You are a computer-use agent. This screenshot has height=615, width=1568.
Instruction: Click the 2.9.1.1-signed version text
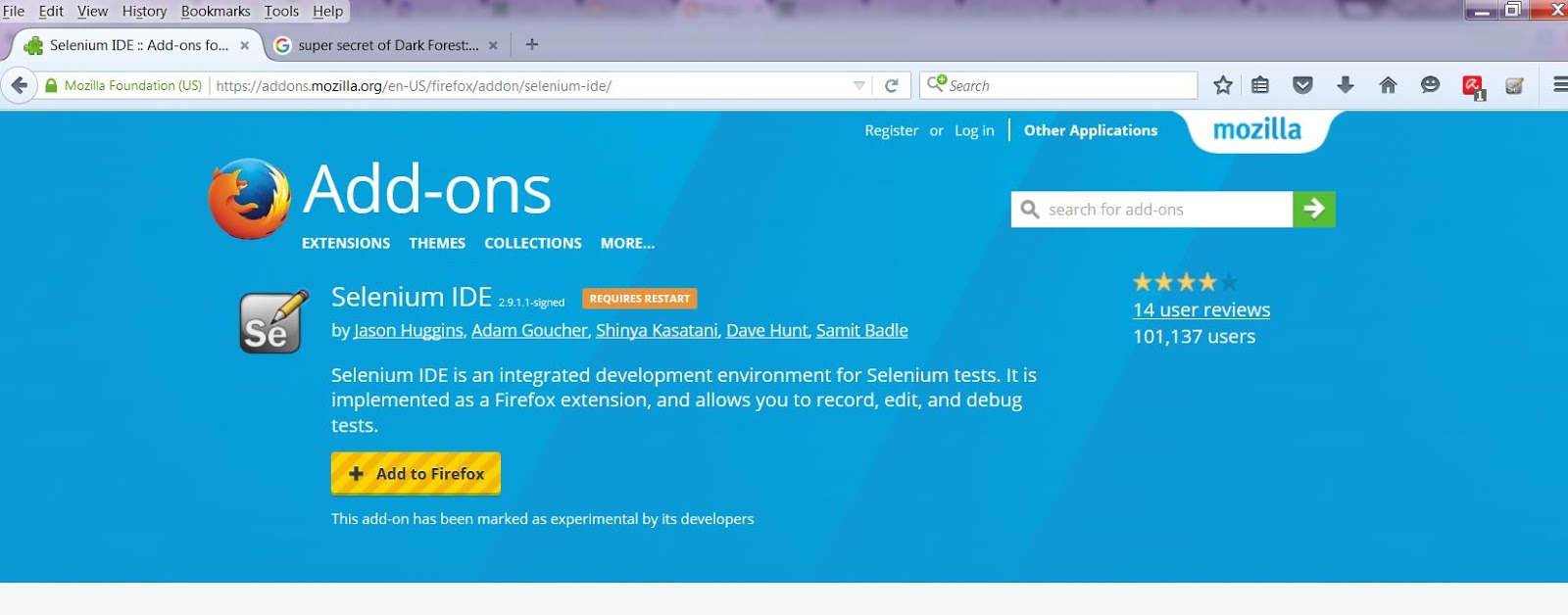coord(531,303)
